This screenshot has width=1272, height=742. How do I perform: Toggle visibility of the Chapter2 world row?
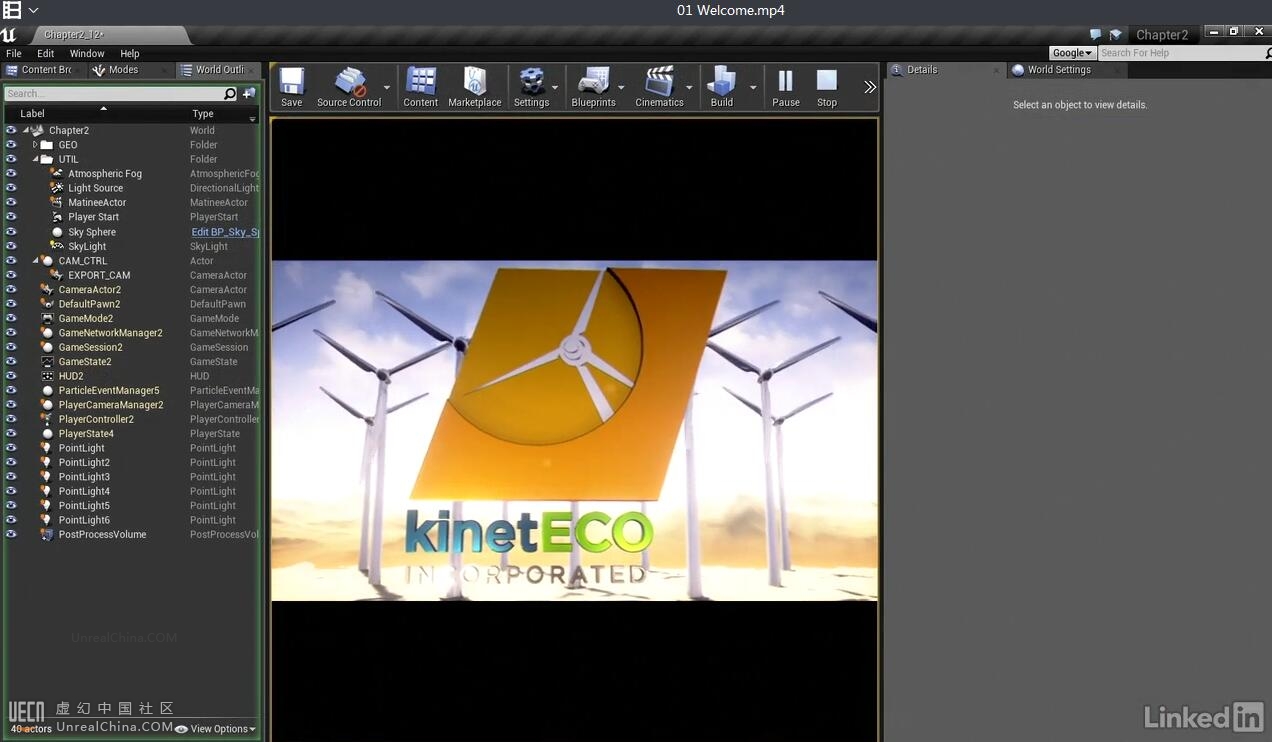pos(11,130)
